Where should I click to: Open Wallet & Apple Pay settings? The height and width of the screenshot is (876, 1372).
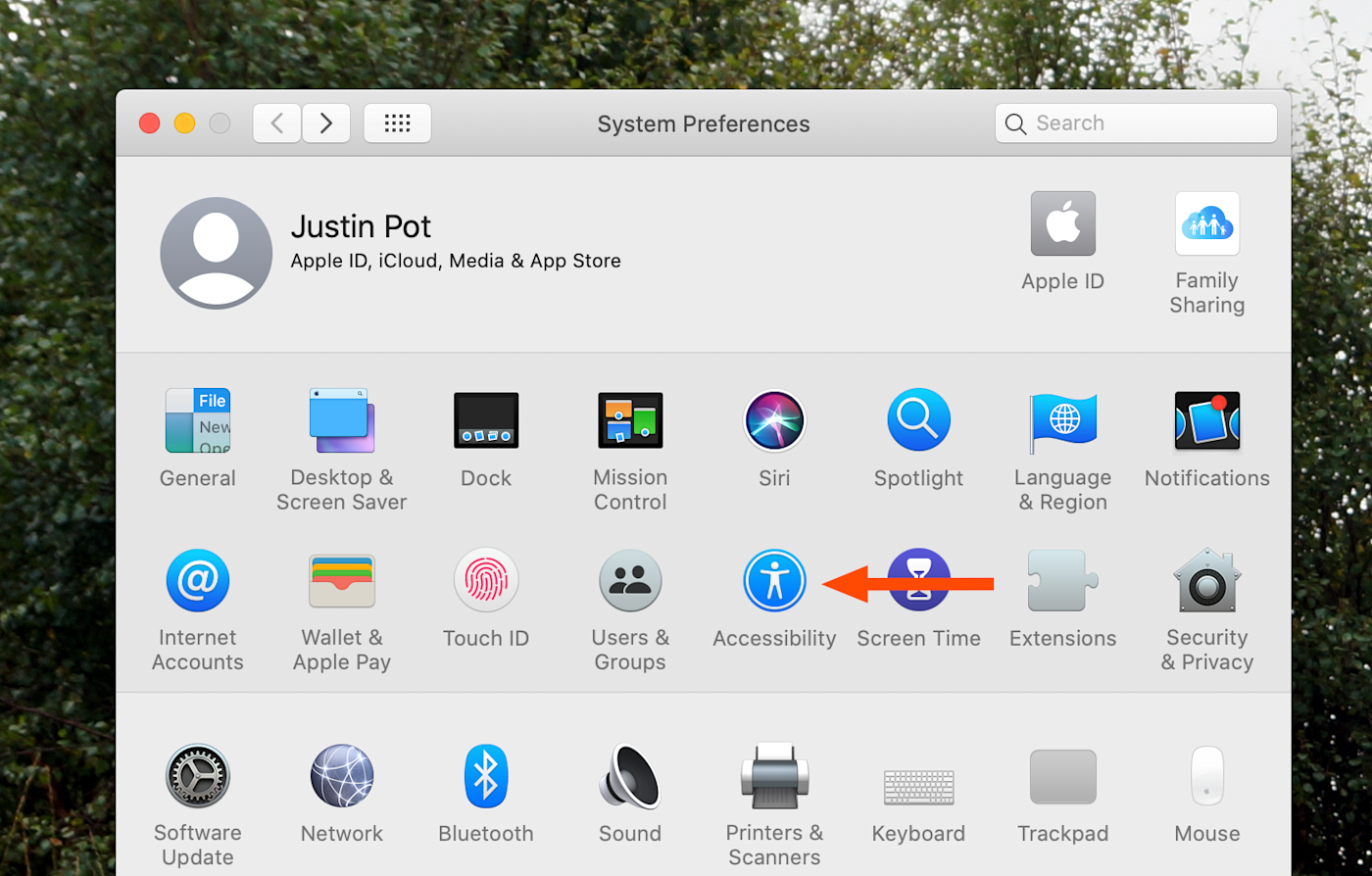point(342,581)
